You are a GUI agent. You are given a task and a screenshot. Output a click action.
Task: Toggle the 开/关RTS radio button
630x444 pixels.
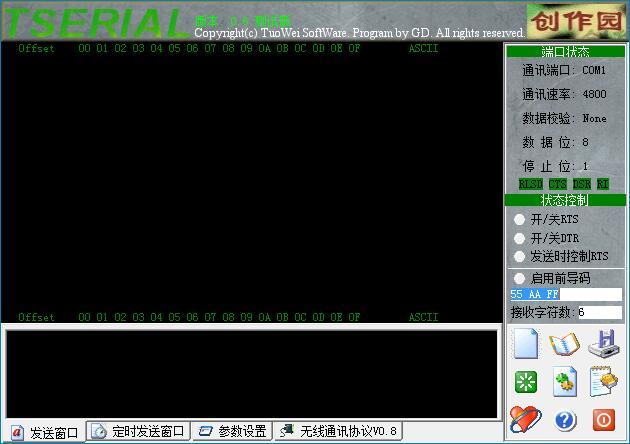click(519, 219)
